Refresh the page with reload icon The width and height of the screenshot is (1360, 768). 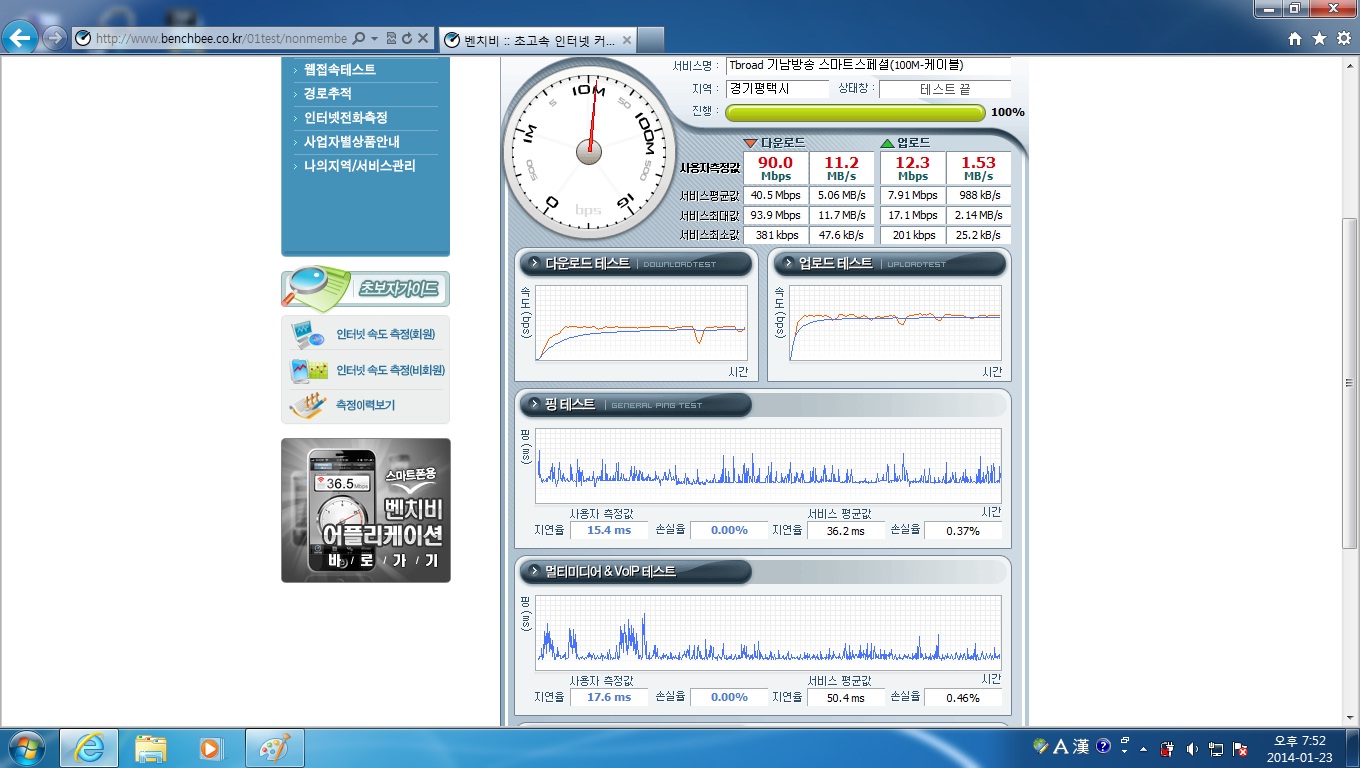[x=406, y=39]
